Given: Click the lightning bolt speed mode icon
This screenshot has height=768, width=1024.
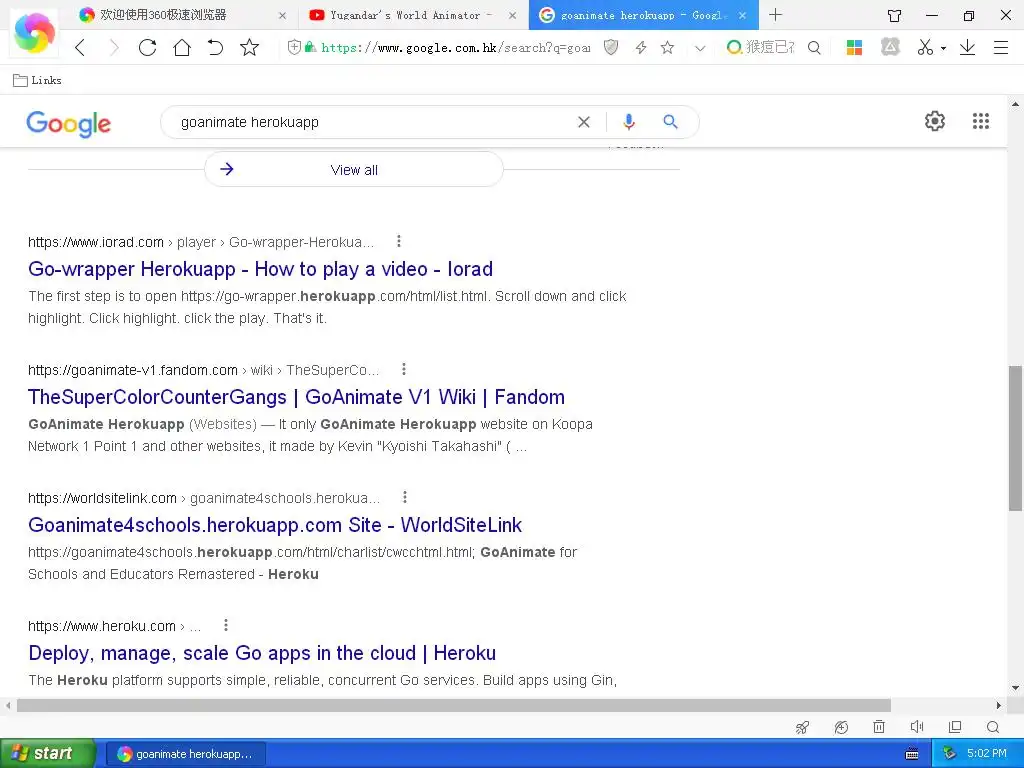Looking at the screenshot, I should point(641,47).
